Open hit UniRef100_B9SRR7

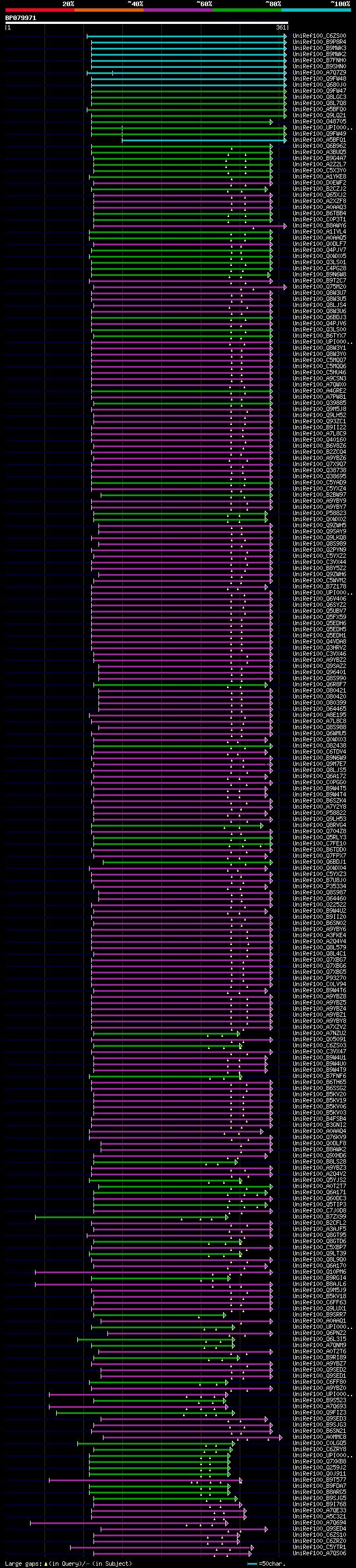(319, 1315)
